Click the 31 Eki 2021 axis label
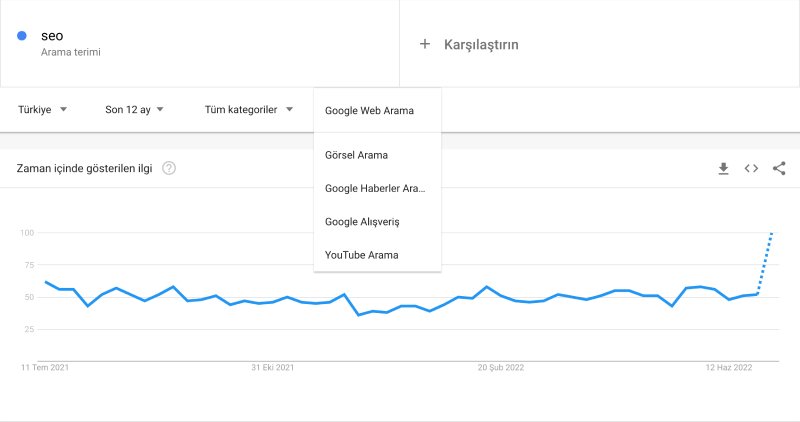This screenshot has height=422, width=800. (272, 367)
